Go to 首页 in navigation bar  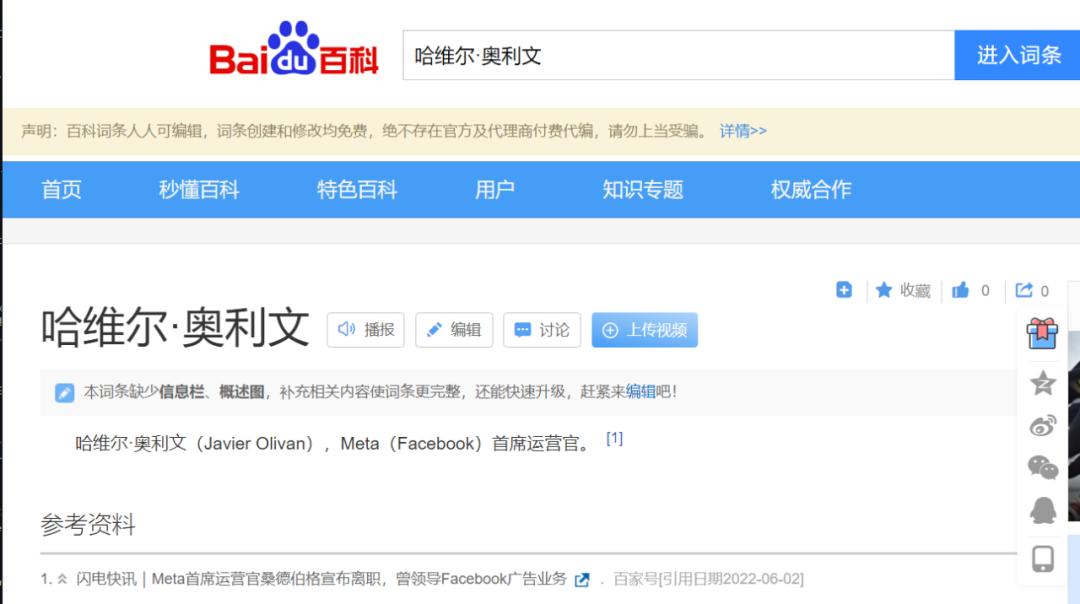tap(61, 189)
